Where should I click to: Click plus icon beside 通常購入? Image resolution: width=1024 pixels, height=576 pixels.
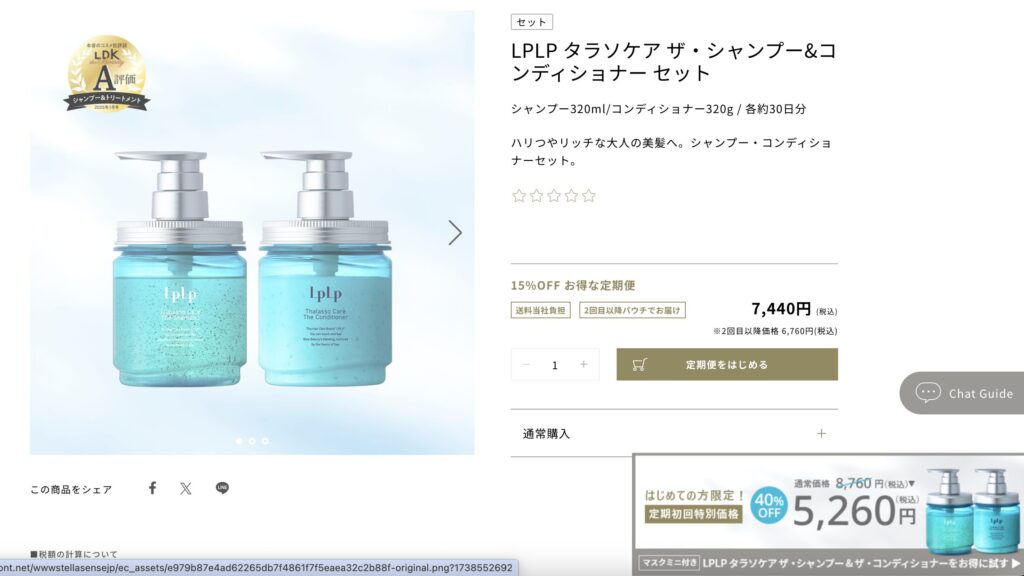pyautogui.click(x=822, y=434)
